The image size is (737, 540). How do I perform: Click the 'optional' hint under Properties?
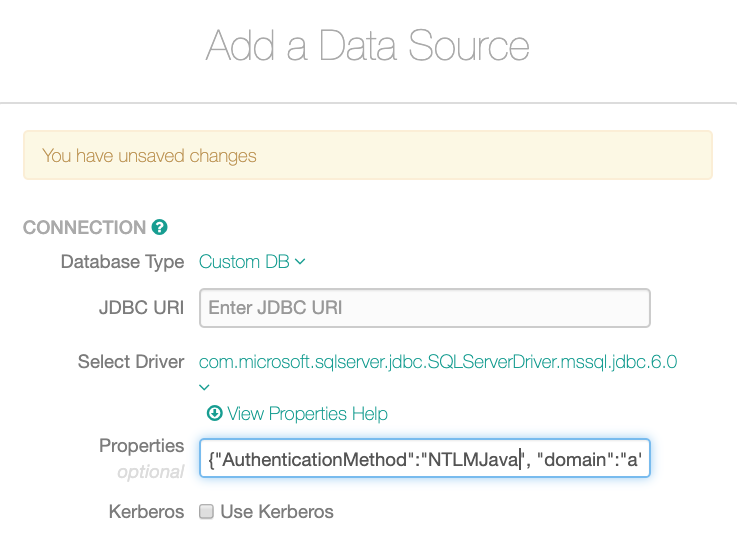(x=151, y=472)
